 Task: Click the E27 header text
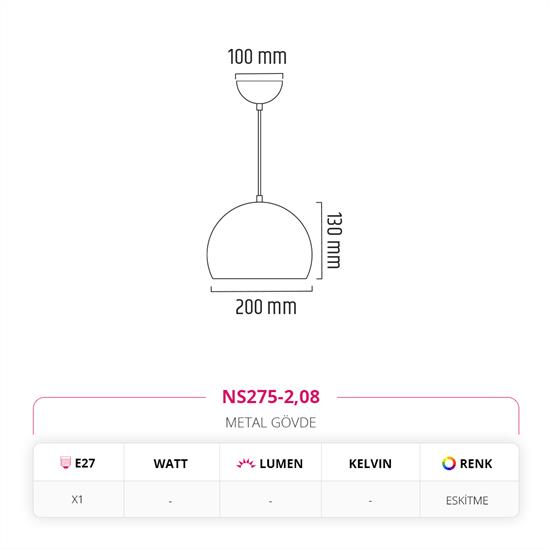[85, 463]
